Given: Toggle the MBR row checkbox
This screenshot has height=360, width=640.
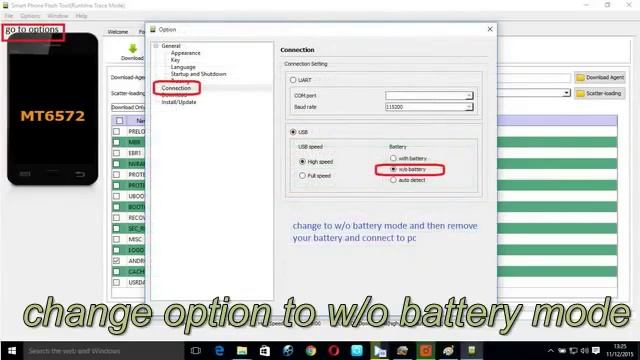Looking at the screenshot, I should (117, 142).
